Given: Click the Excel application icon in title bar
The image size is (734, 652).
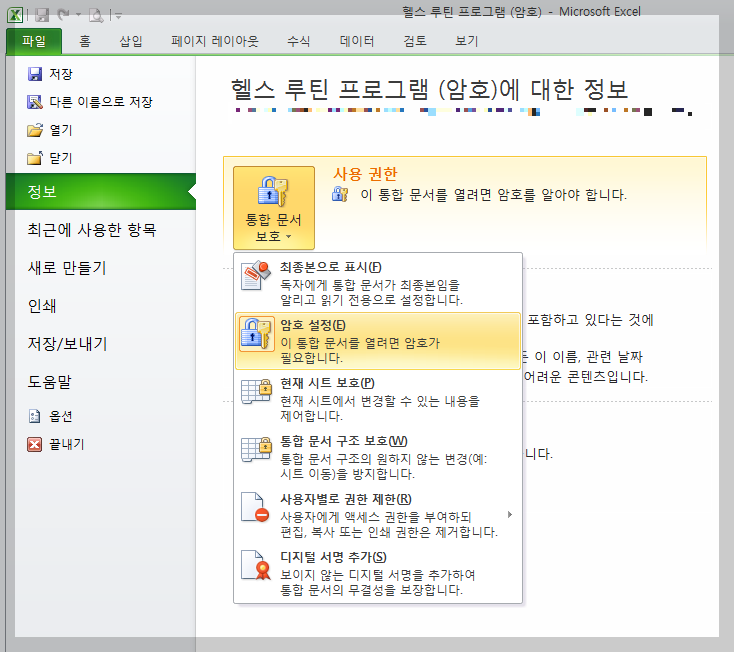Looking at the screenshot, I should (15, 15).
